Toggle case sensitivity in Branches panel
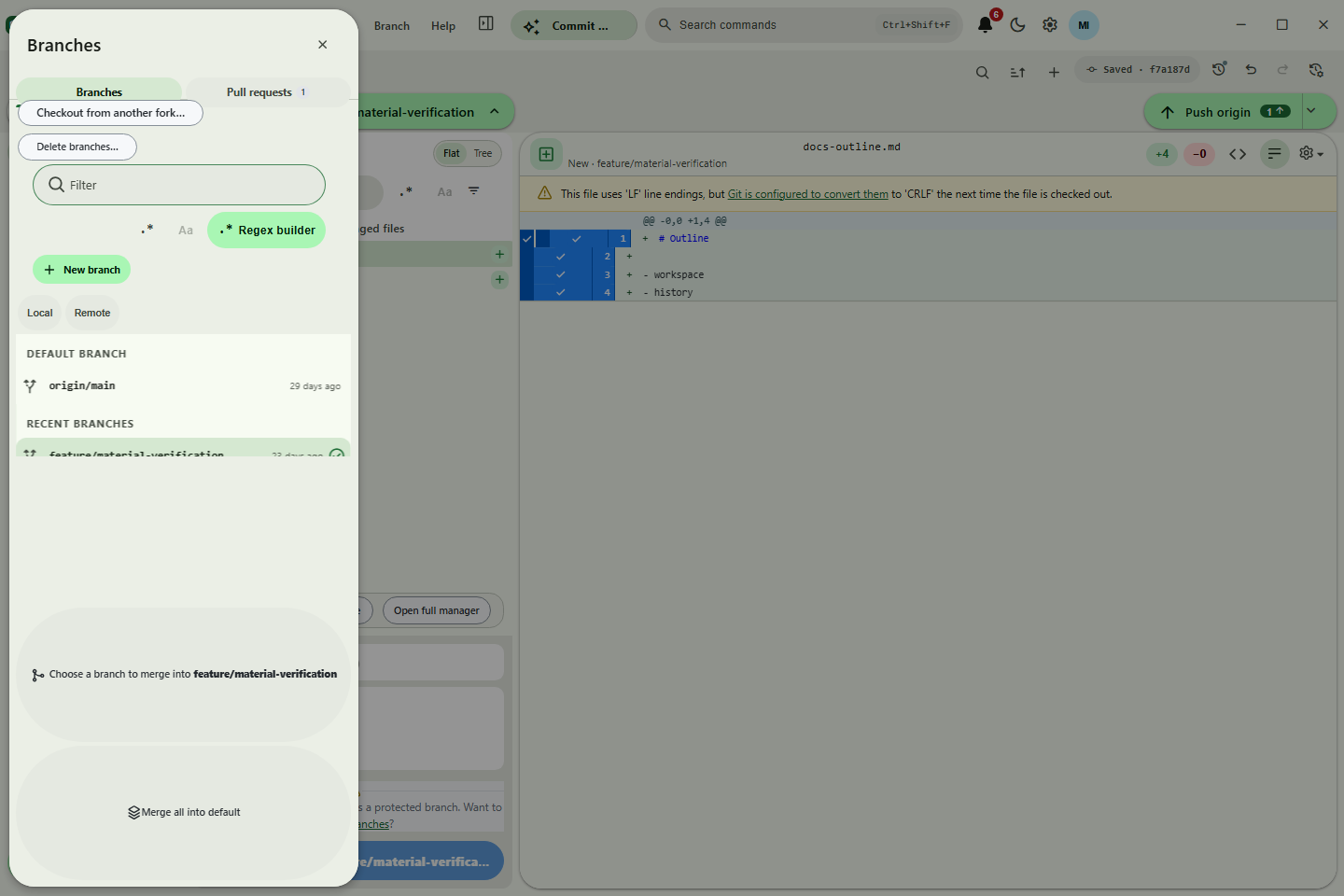Image resolution: width=1344 pixels, height=896 pixels. pos(186,230)
